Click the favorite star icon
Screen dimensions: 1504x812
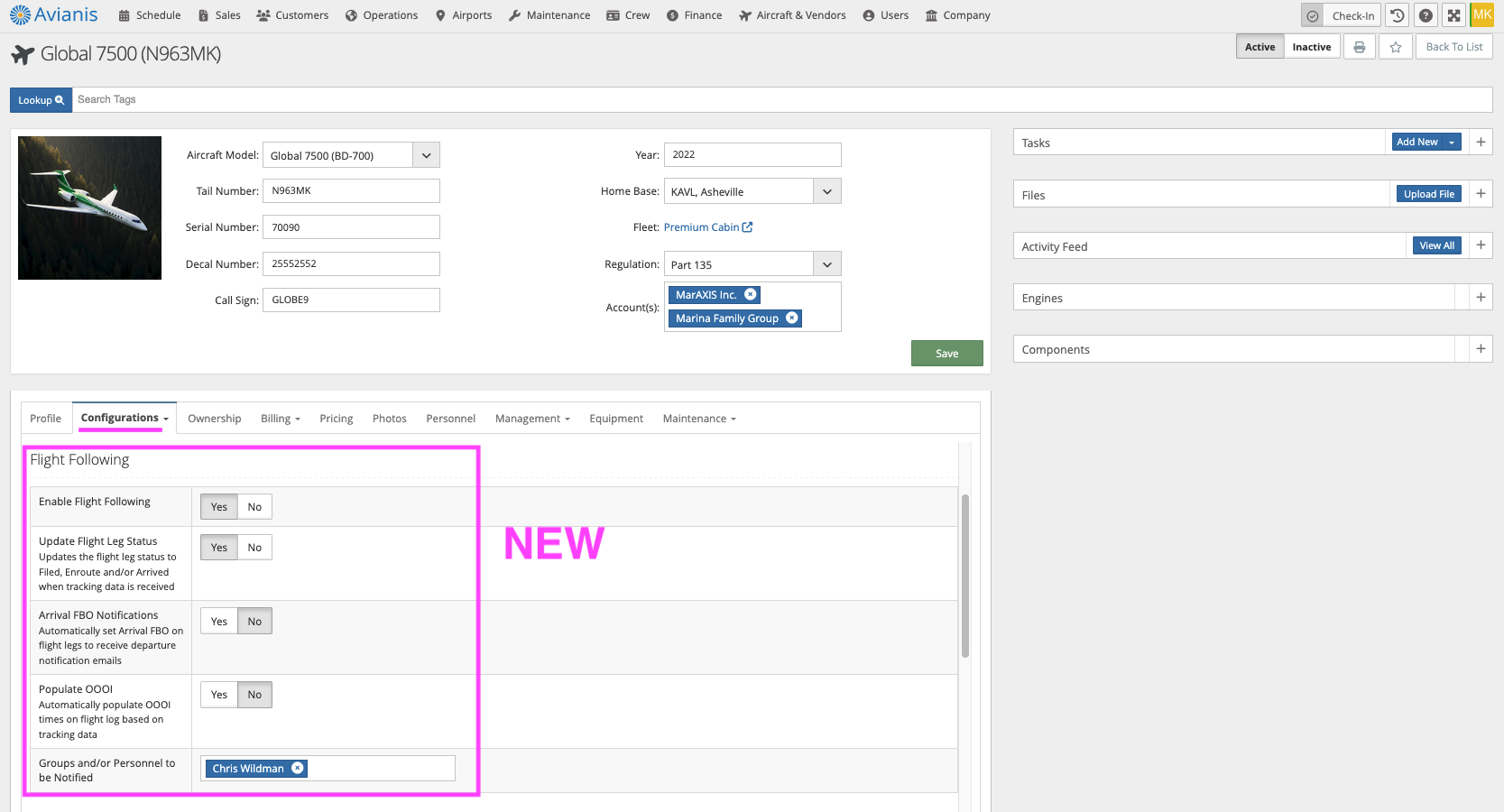(x=1395, y=47)
